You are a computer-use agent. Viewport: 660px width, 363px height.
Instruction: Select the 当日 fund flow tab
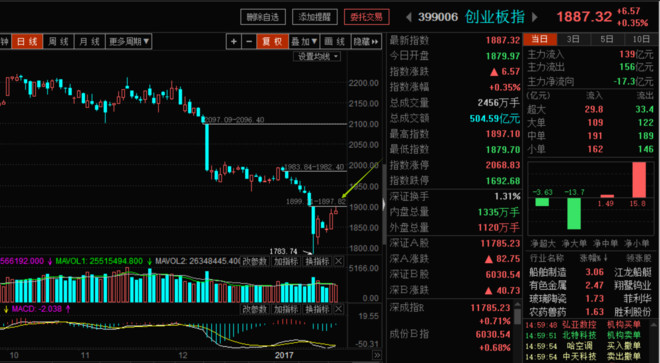pyautogui.click(x=540, y=39)
